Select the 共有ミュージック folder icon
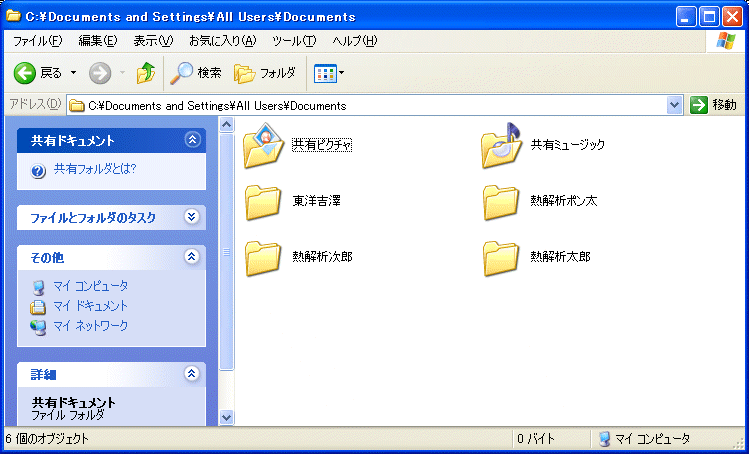749x454 pixels. click(501, 145)
